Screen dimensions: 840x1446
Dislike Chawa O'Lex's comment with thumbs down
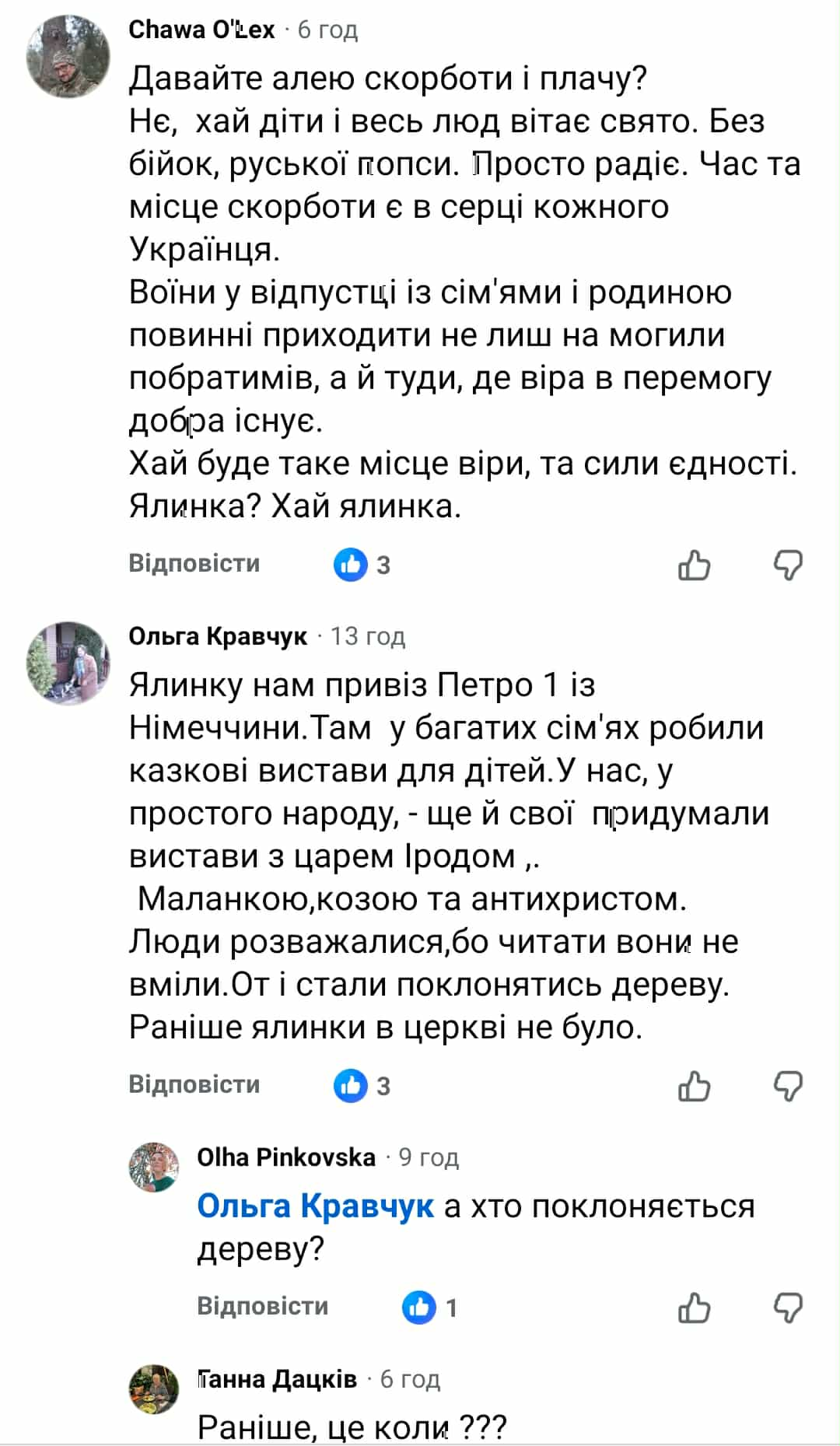[x=787, y=565]
